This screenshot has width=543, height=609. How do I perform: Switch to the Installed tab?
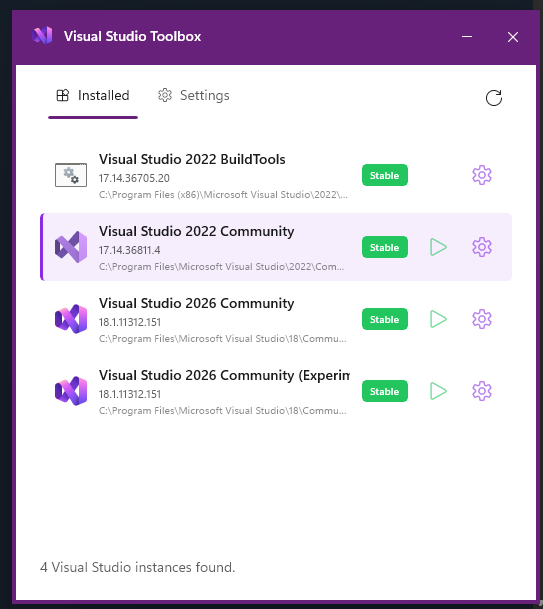(x=93, y=96)
